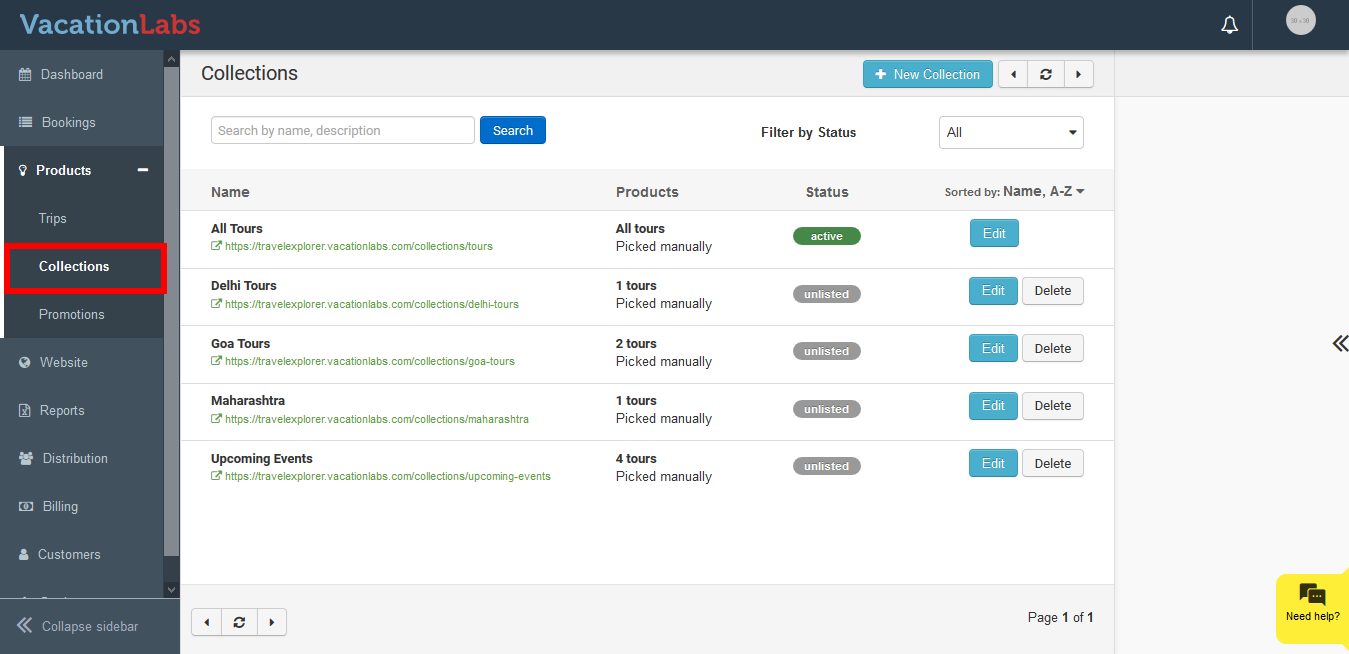Select Promotions in the sidebar
1349x654 pixels.
(71, 314)
